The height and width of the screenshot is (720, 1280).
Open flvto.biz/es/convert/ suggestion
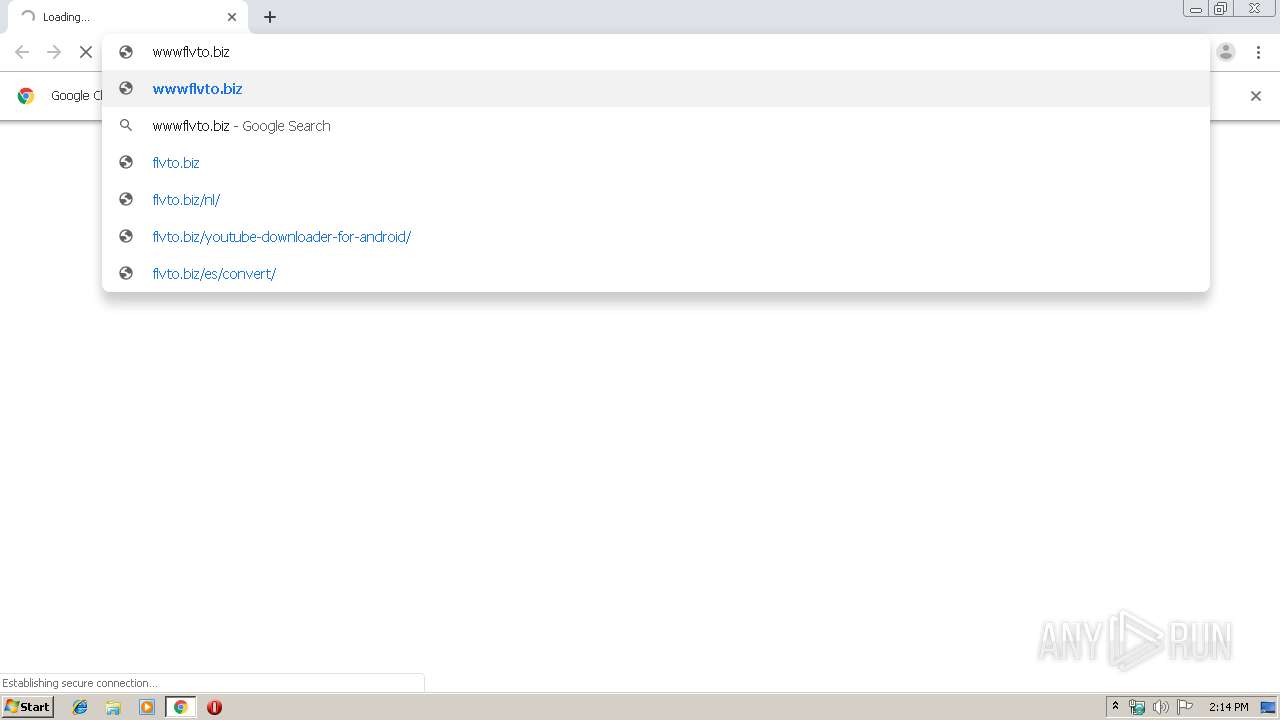(656, 274)
